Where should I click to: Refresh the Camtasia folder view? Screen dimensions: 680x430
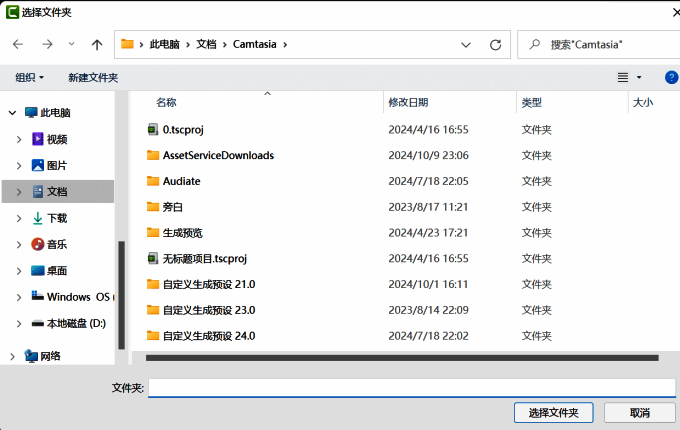point(495,45)
